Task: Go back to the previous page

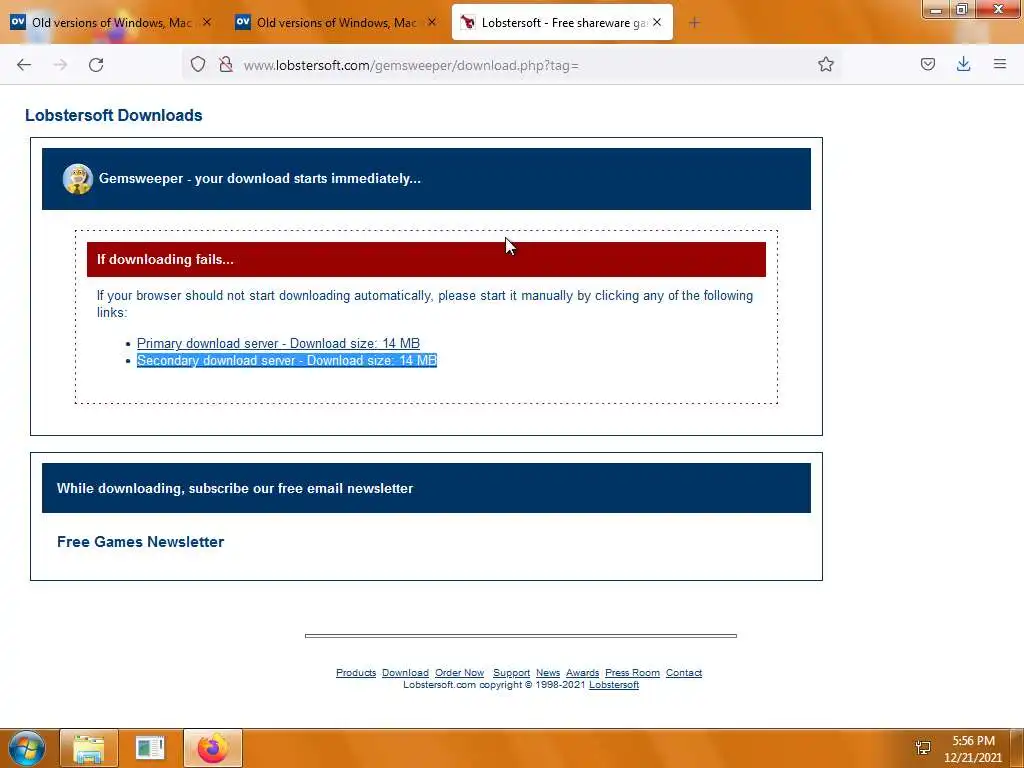Action: click(x=24, y=65)
